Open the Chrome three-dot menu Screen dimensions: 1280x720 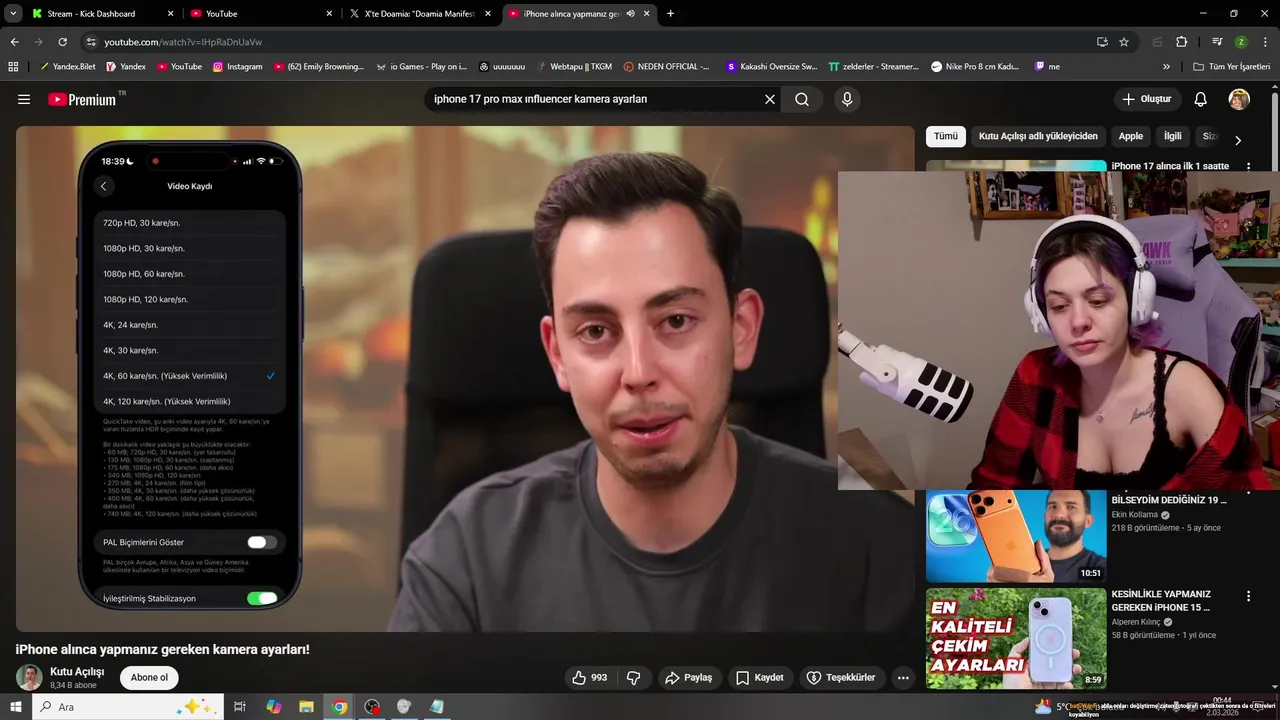[x=1264, y=42]
